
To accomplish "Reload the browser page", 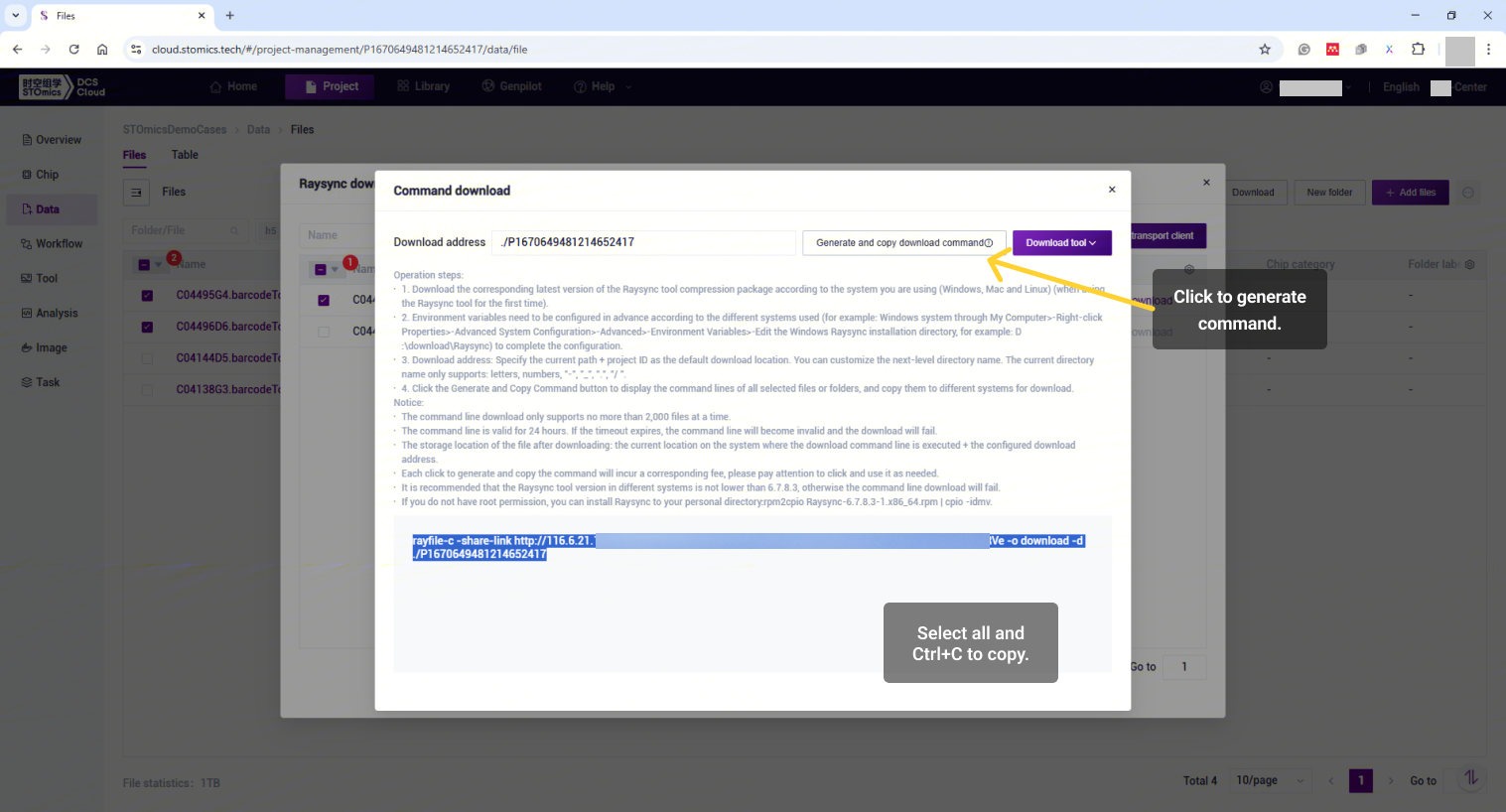I will coord(73,49).
